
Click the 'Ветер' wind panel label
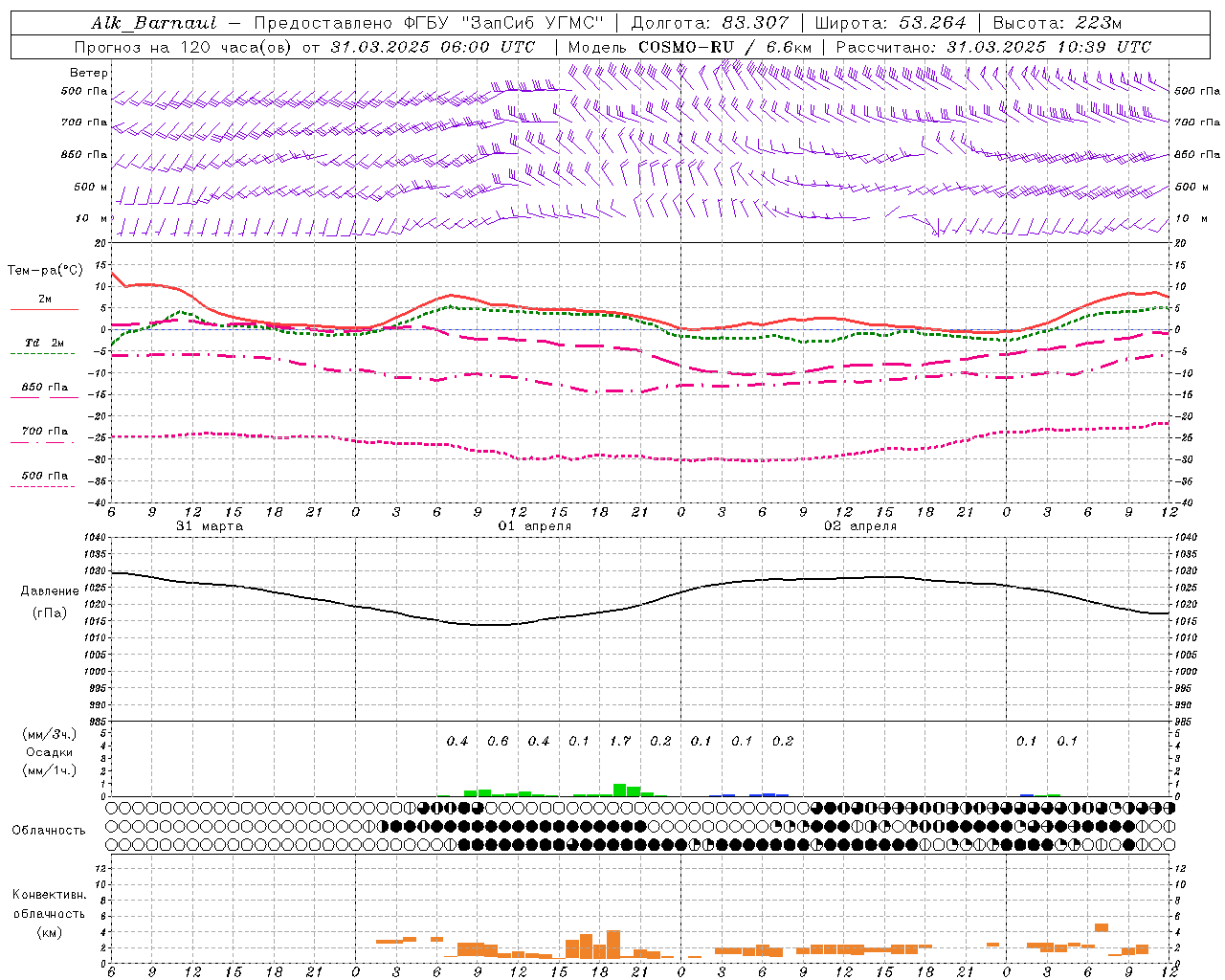coord(89,73)
